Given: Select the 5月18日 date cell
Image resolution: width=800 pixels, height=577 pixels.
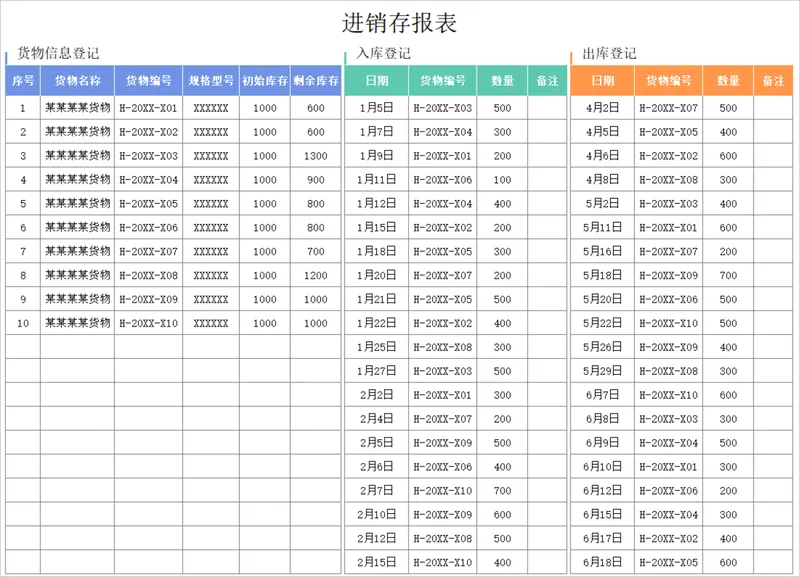Looking at the screenshot, I should click(603, 275).
